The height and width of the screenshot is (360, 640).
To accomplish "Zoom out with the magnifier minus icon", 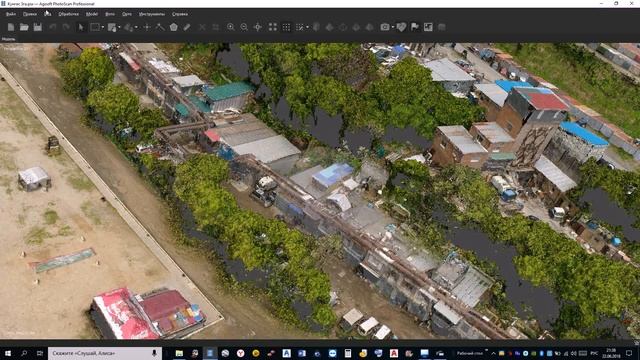I will (244, 27).
